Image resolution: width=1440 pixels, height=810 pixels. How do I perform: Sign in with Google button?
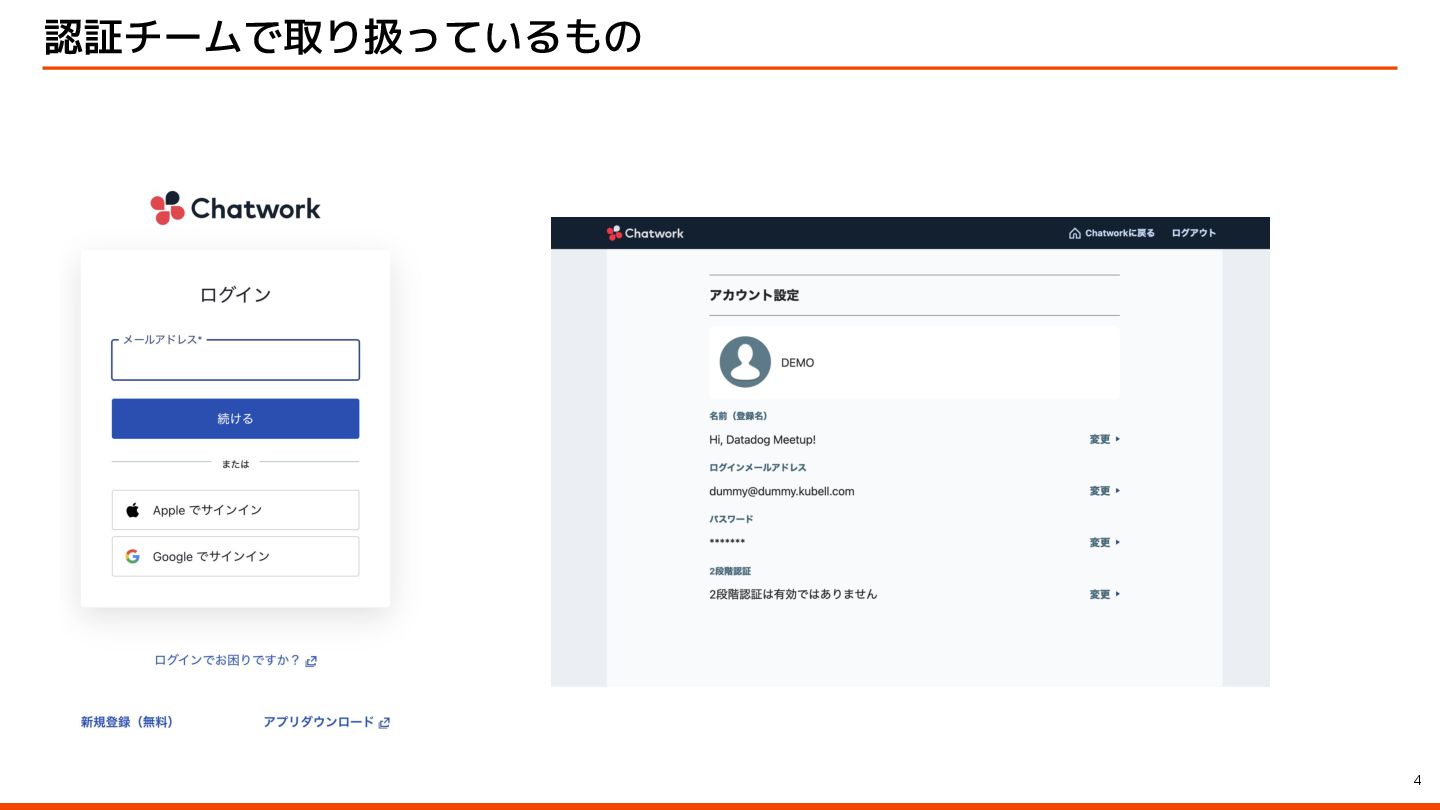click(235, 556)
